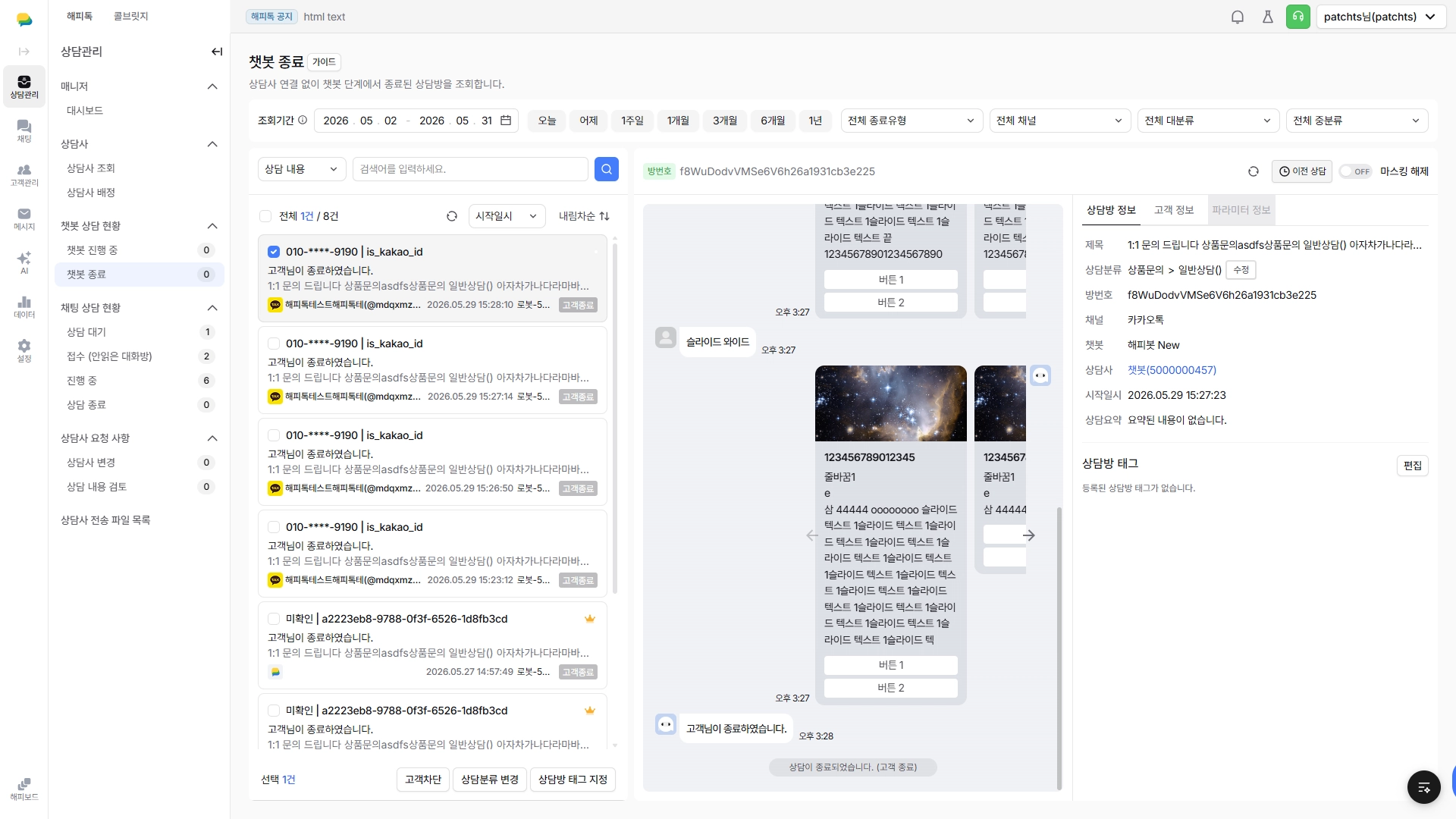Click the 3개월 period button
The image size is (1456, 819).
point(725,121)
